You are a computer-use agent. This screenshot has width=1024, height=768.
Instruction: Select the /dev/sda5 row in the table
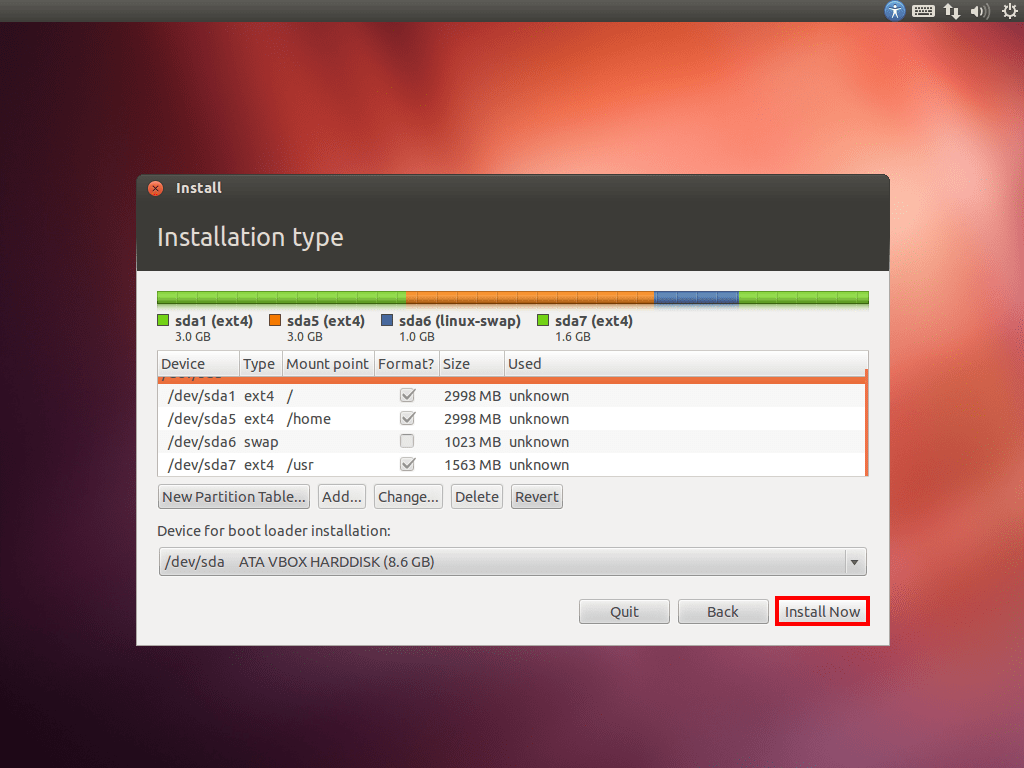pos(300,418)
